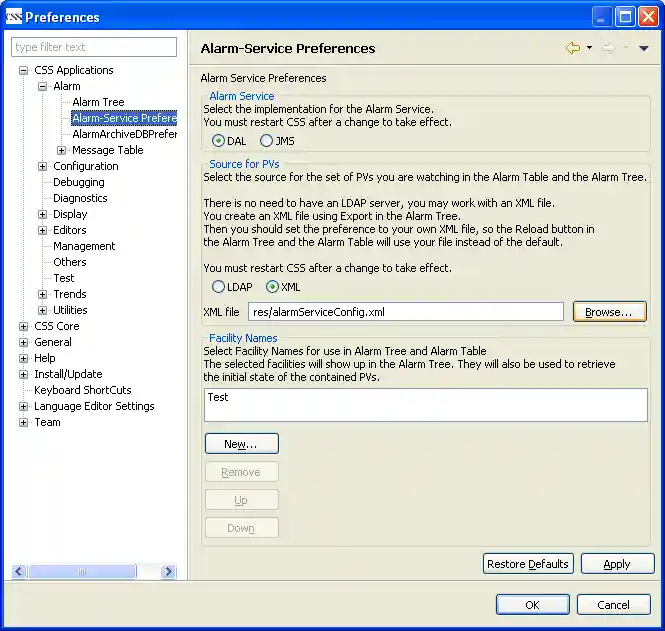The height and width of the screenshot is (631, 665).
Task: Click the XML file path field
Action: pyautogui.click(x=406, y=312)
